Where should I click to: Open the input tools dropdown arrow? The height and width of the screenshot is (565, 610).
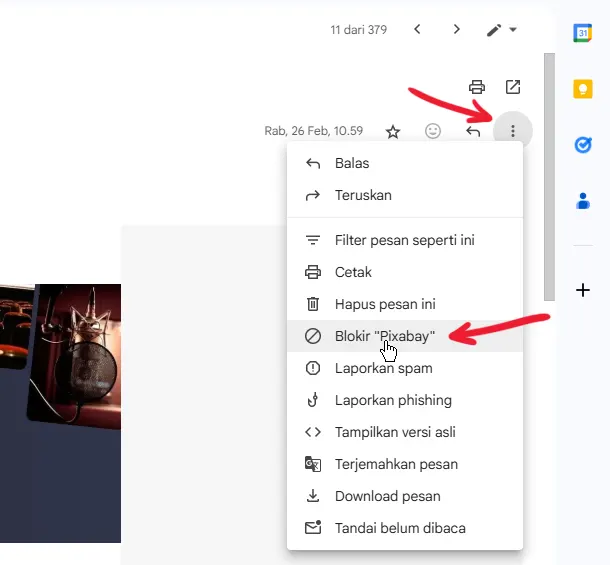click(x=513, y=30)
